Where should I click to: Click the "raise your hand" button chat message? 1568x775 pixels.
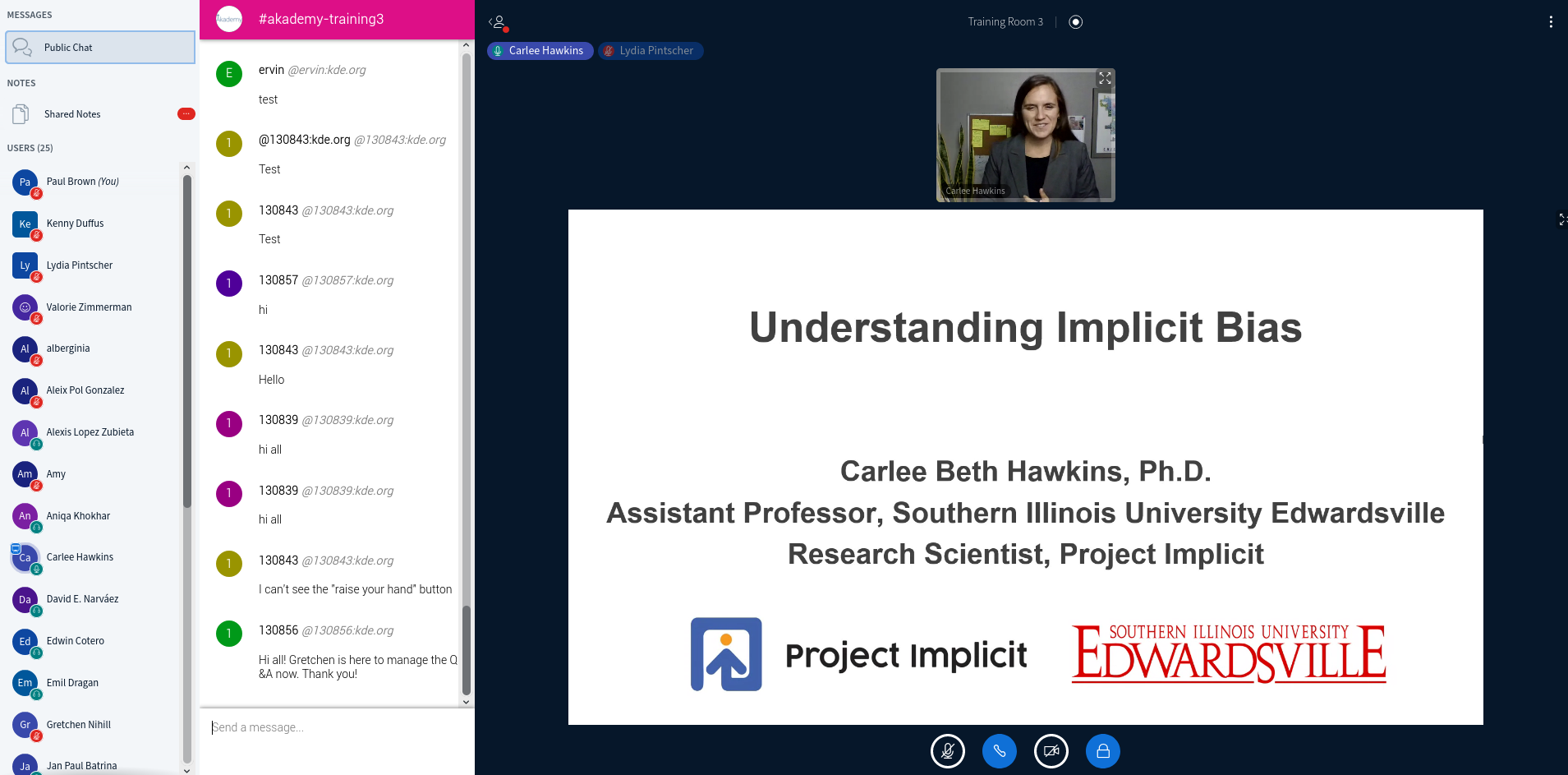(x=356, y=589)
